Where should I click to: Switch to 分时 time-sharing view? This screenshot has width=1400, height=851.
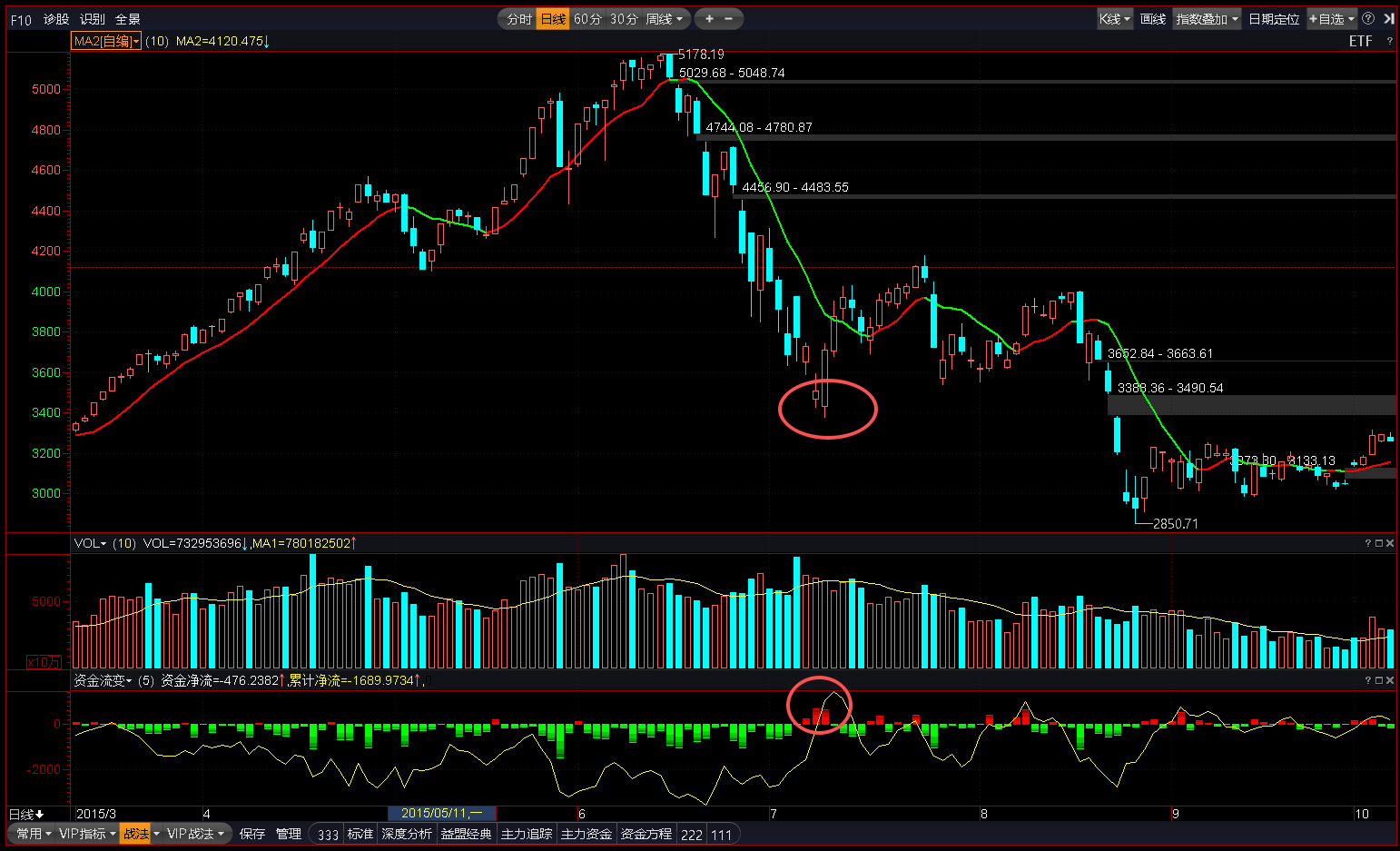518,19
